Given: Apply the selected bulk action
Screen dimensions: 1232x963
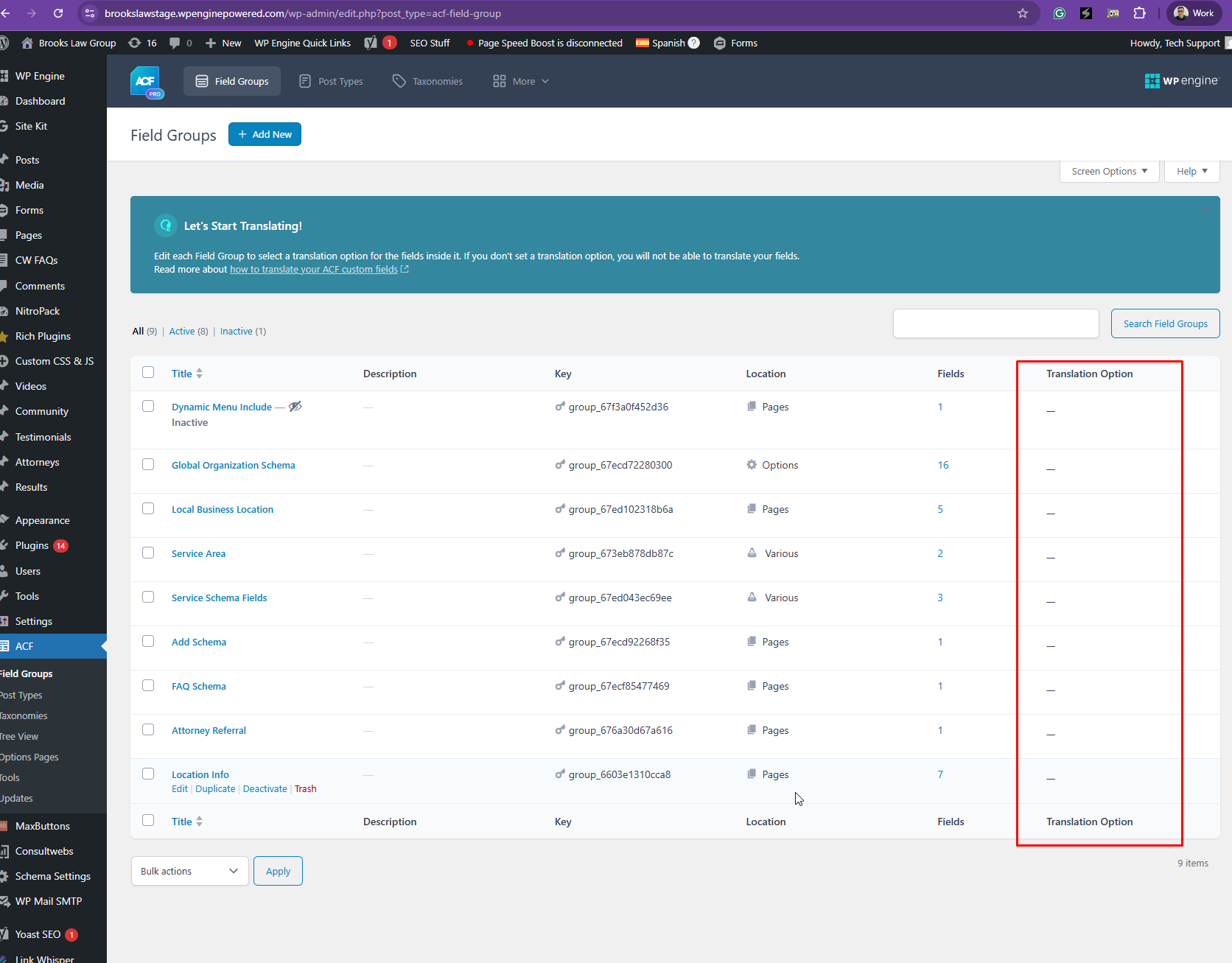Looking at the screenshot, I should (278, 871).
